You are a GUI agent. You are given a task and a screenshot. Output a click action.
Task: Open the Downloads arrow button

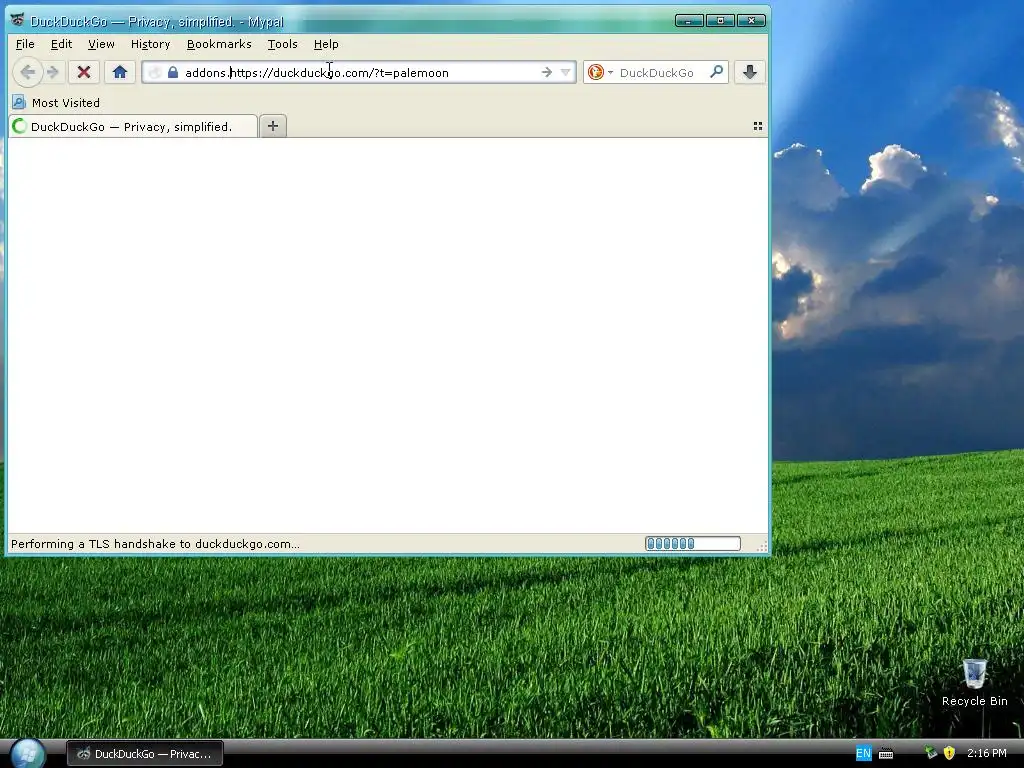click(x=750, y=72)
